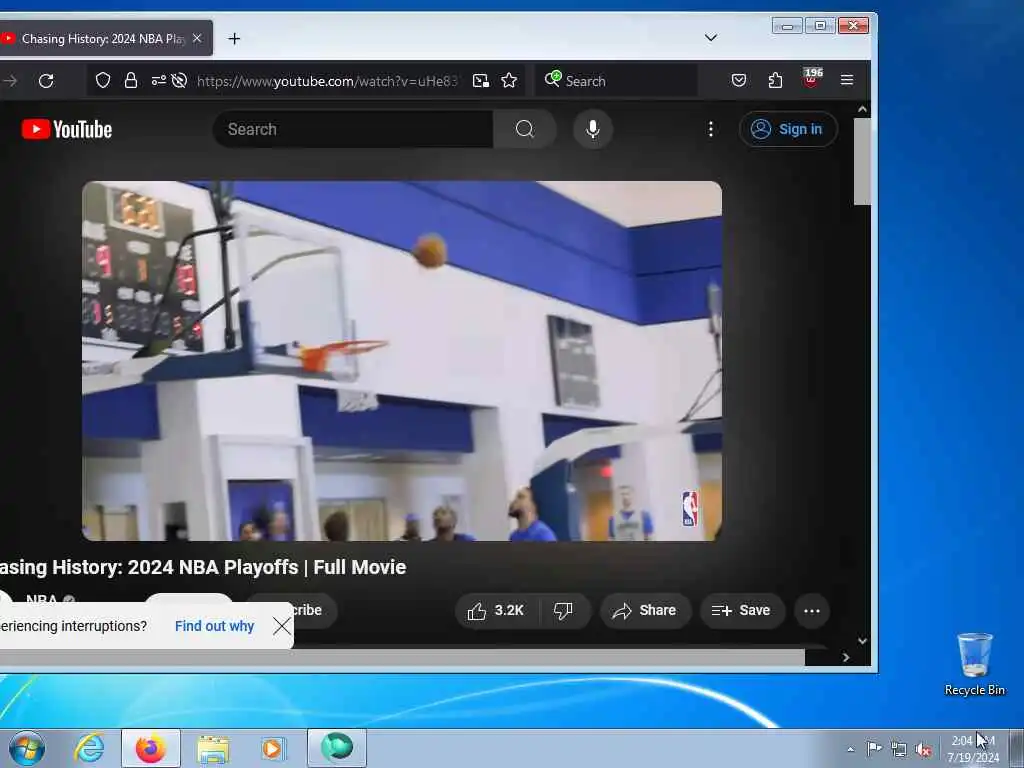
Task: Open more actions ellipsis beside Save
Action: [812, 611]
